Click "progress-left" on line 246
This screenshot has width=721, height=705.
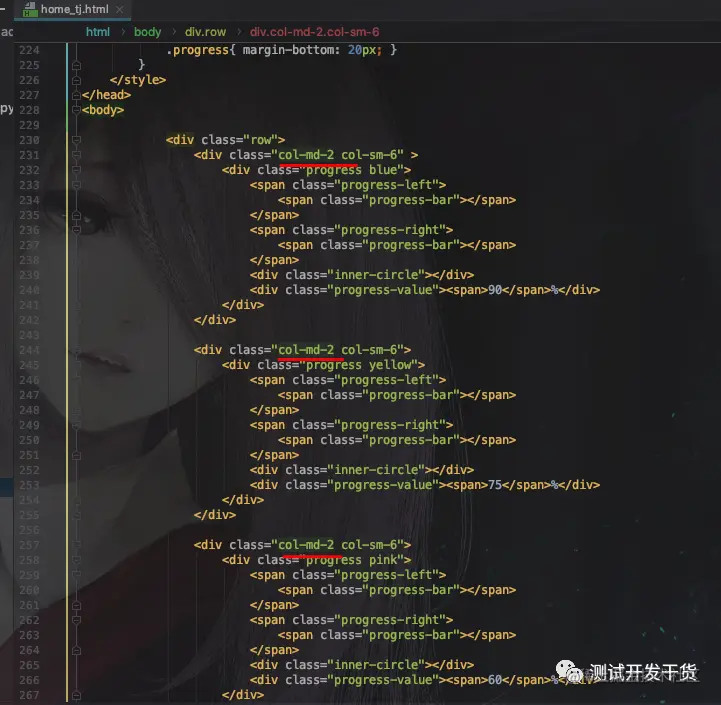pos(387,380)
